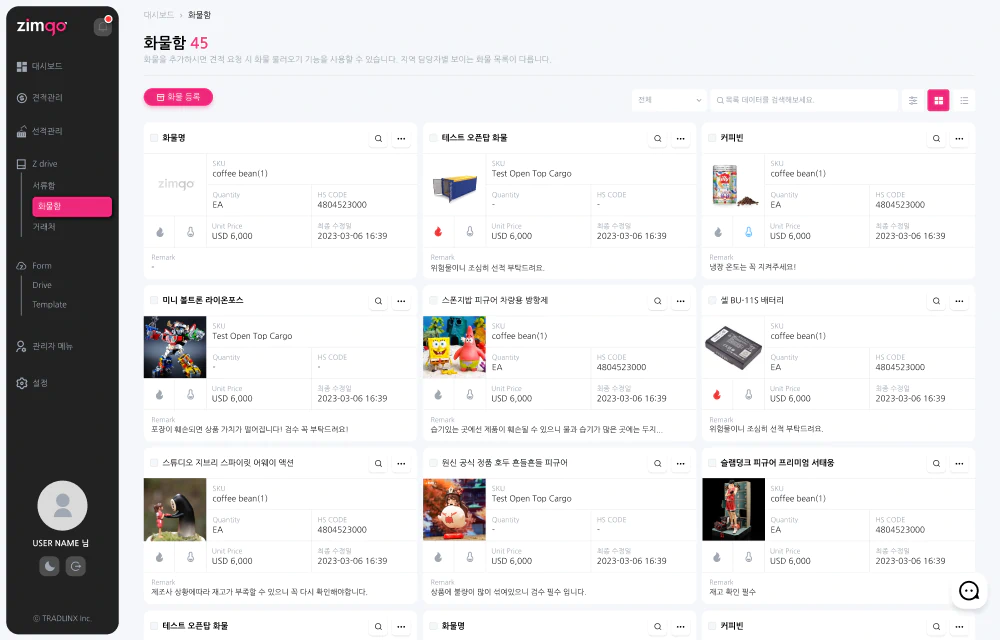Open the 선적관리 (shipment management) sidebar icon
Image resolution: width=1000 pixels, height=640 pixels.
point(22,130)
